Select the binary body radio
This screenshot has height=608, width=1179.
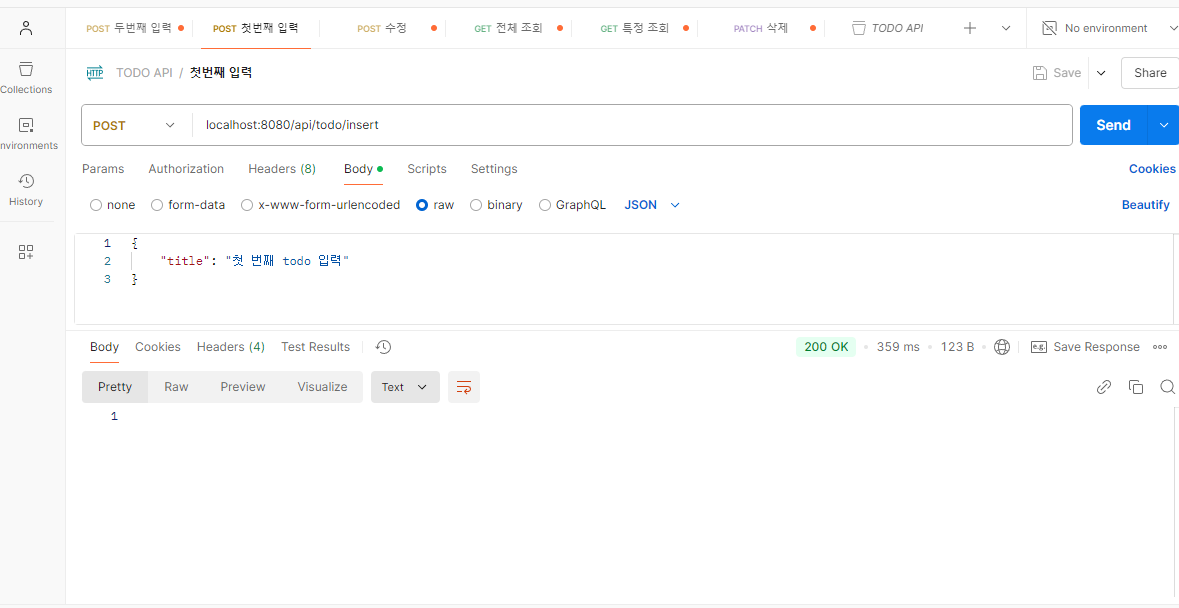pos(476,205)
